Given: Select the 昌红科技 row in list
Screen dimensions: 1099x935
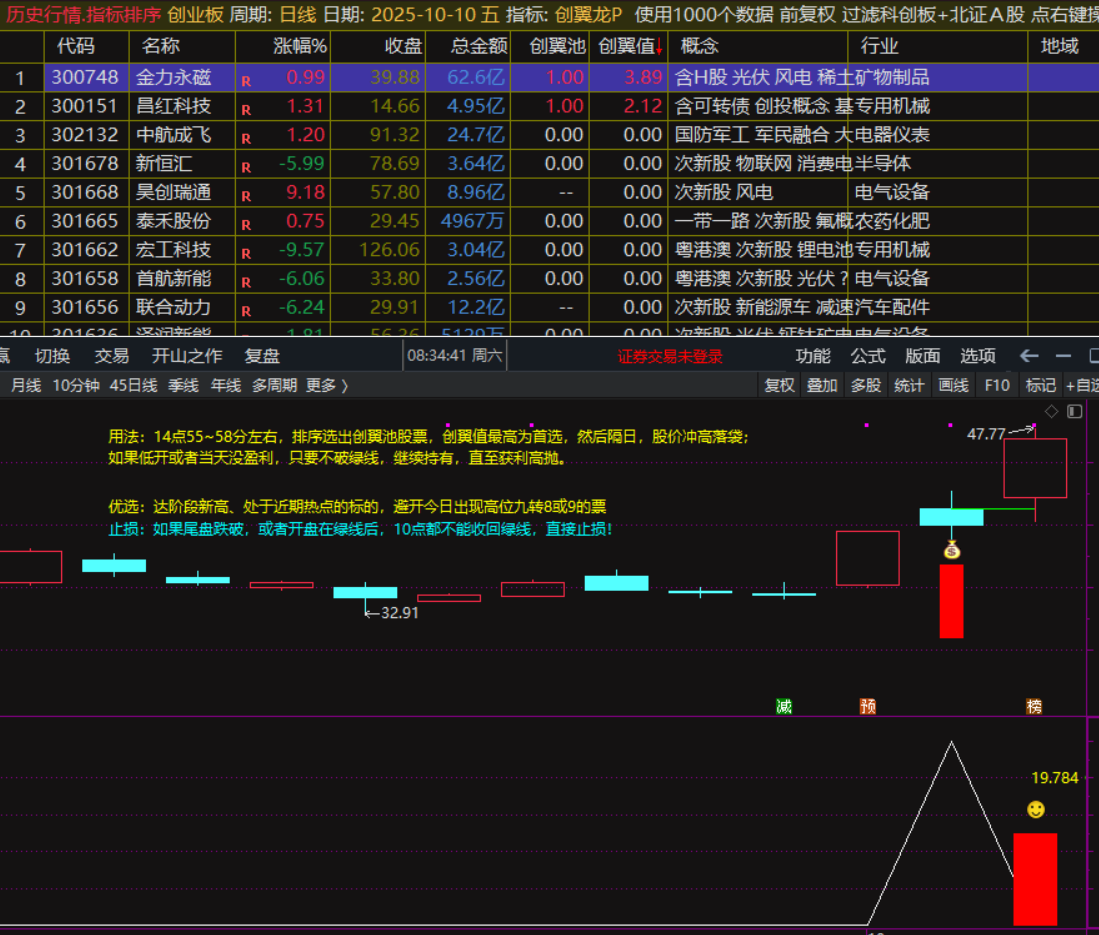Looking at the screenshot, I should click(x=173, y=106).
